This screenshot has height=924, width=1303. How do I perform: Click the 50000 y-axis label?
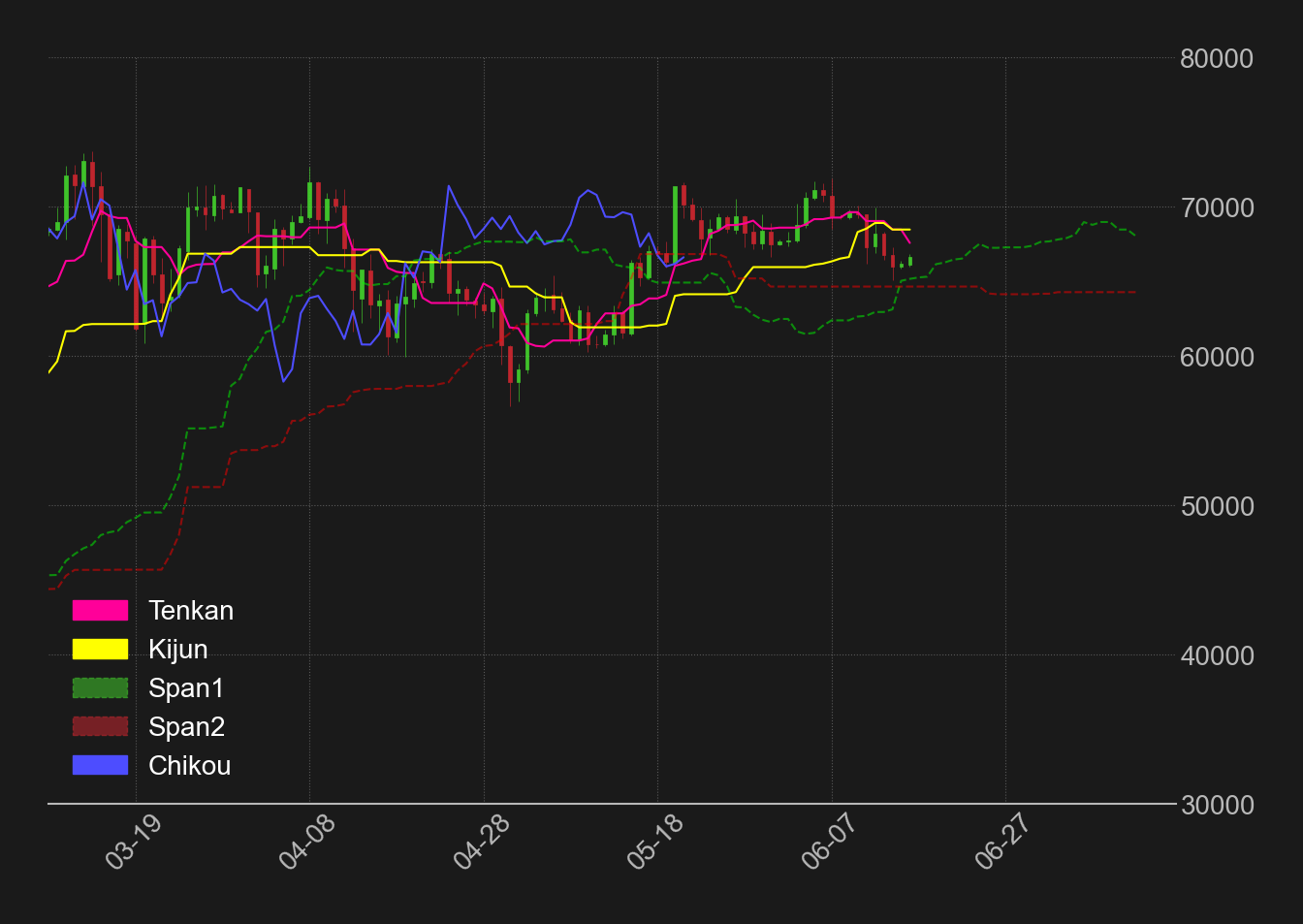click(x=1217, y=507)
